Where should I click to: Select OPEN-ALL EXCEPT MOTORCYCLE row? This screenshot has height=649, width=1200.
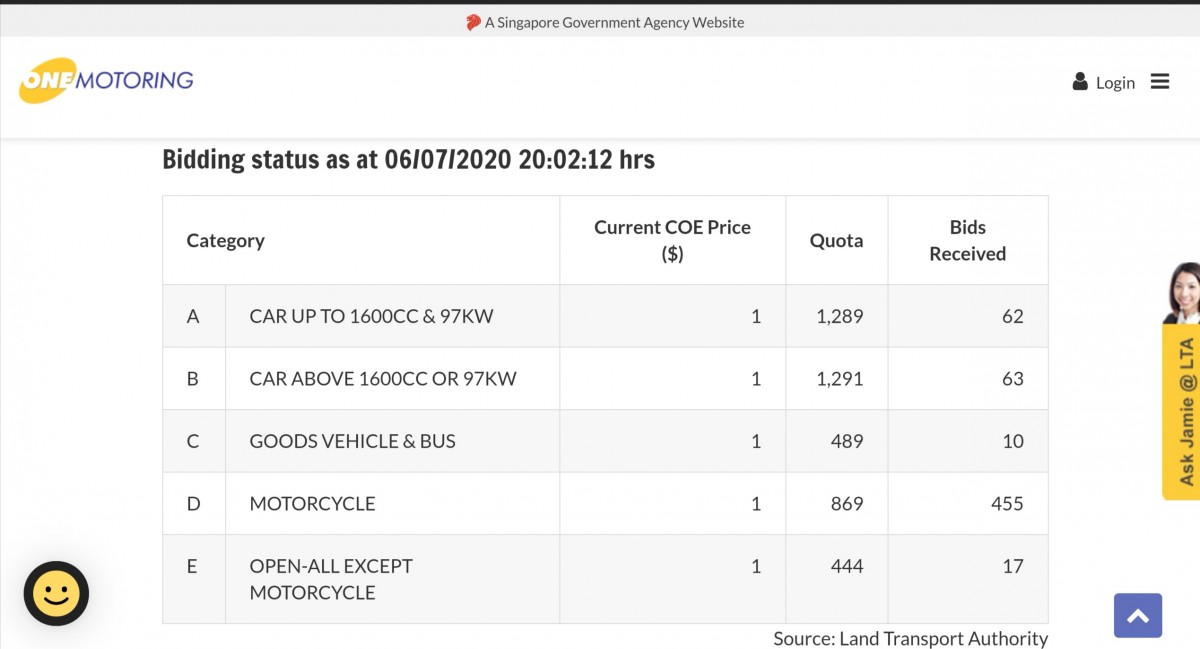pos(605,579)
